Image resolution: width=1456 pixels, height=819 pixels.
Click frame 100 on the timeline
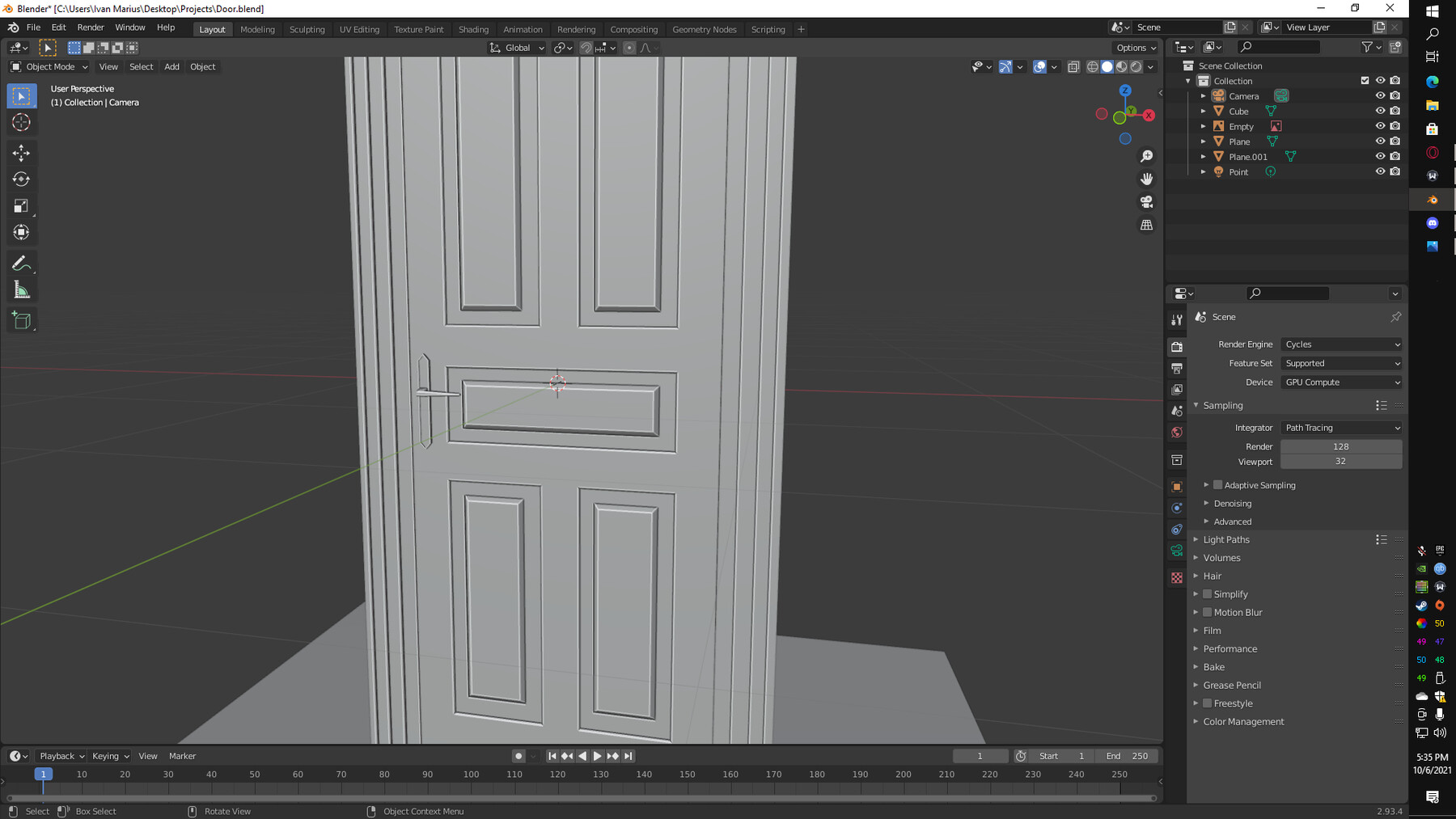(x=471, y=774)
